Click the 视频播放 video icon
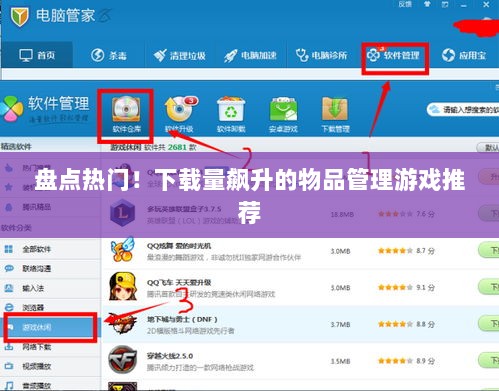The height and width of the screenshot is (391, 499). tap(9, 366)
